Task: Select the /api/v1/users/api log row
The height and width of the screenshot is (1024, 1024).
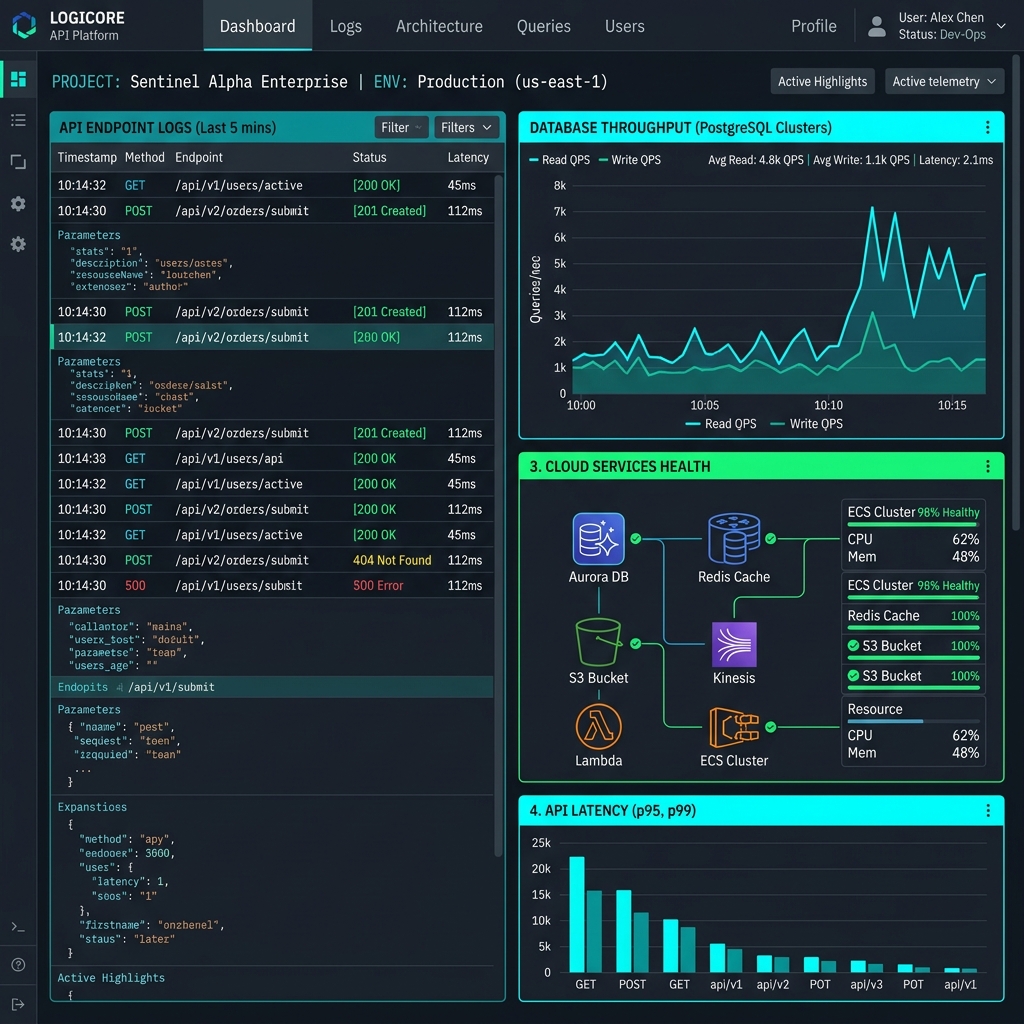Action: click(272, 458)
